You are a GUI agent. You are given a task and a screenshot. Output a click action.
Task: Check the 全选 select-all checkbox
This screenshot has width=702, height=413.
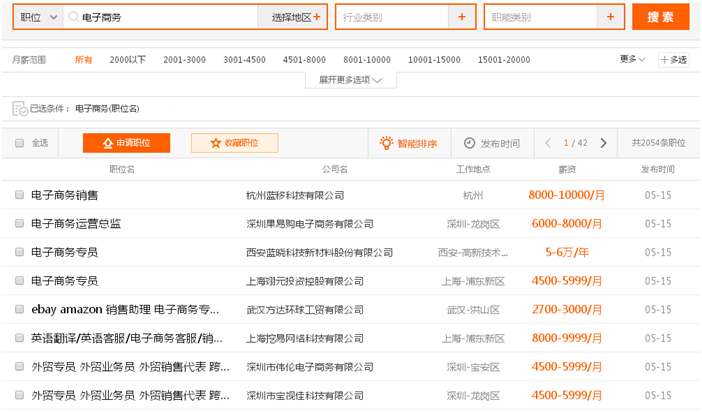[19, 143]
